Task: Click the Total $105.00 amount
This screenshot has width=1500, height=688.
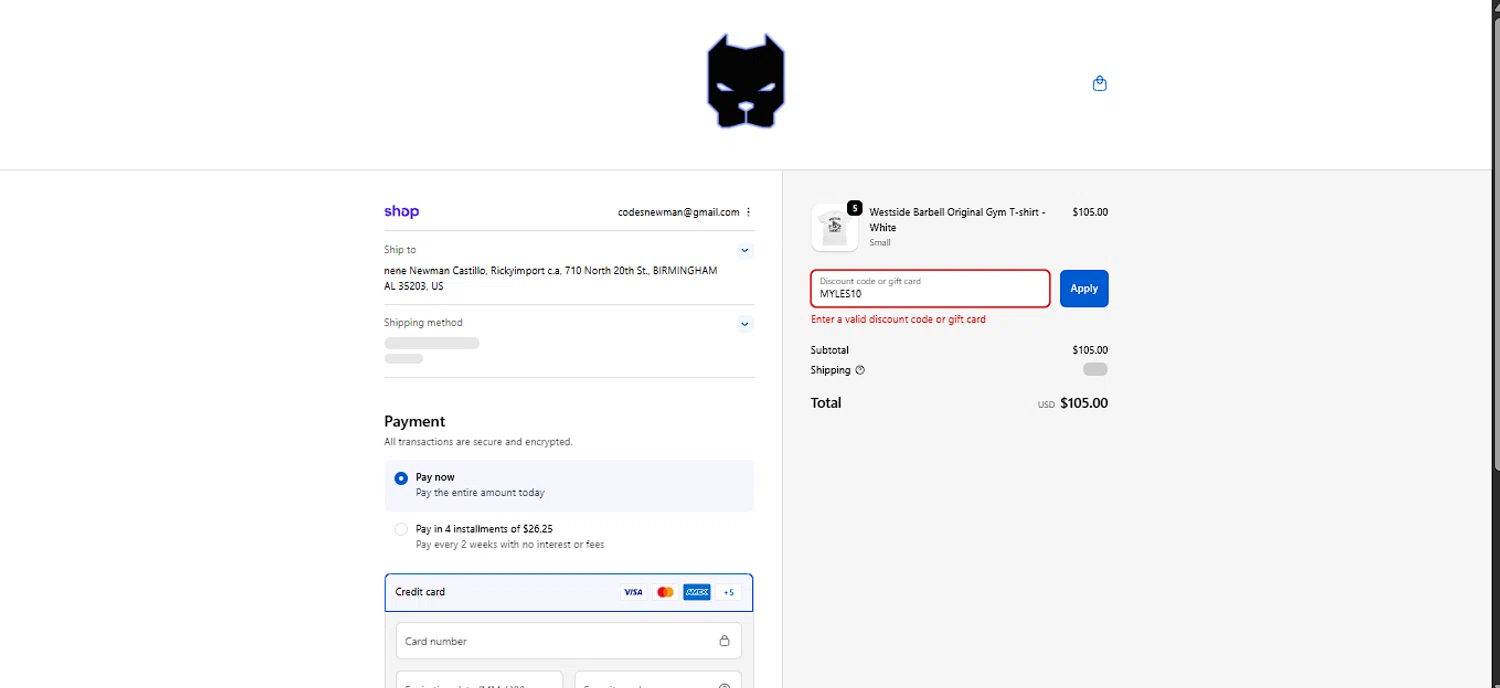Action: coord(1084,403)
